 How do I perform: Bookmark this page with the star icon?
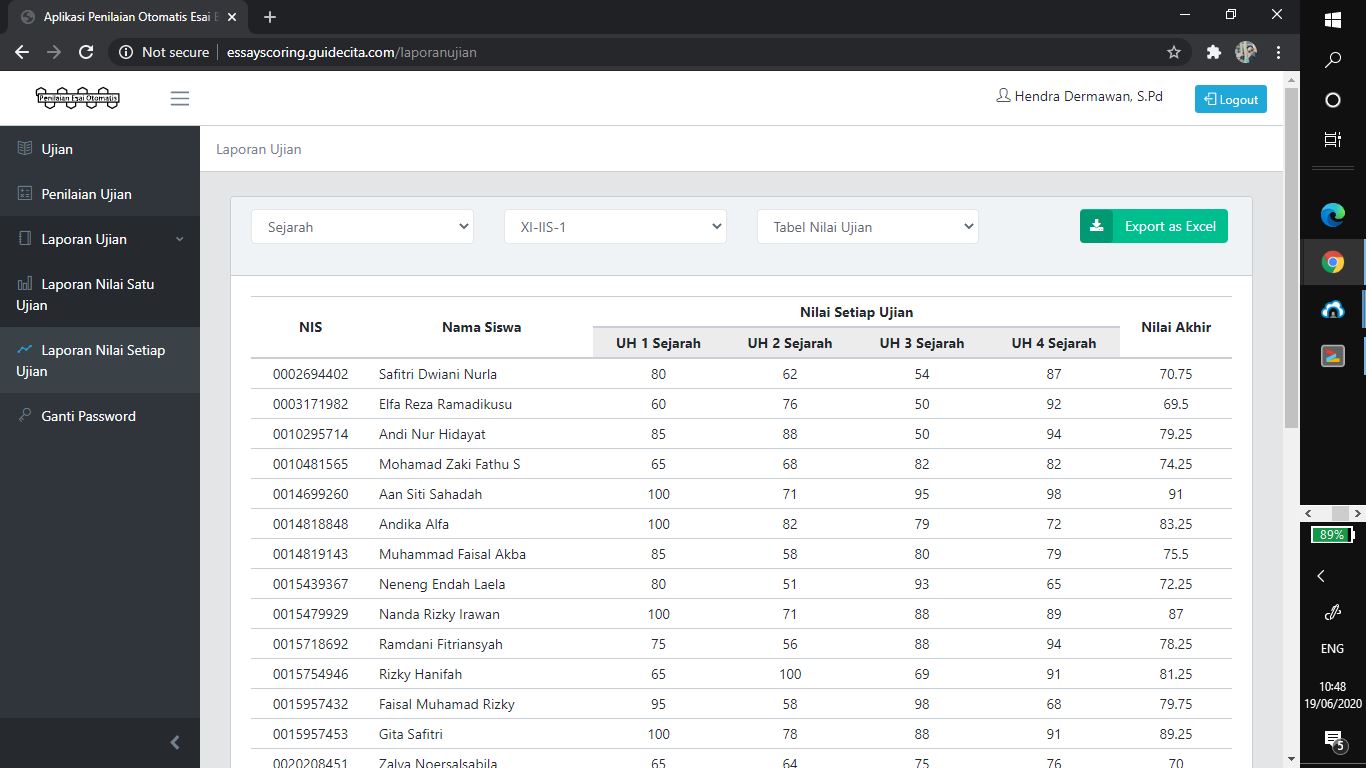[1174, 52]
